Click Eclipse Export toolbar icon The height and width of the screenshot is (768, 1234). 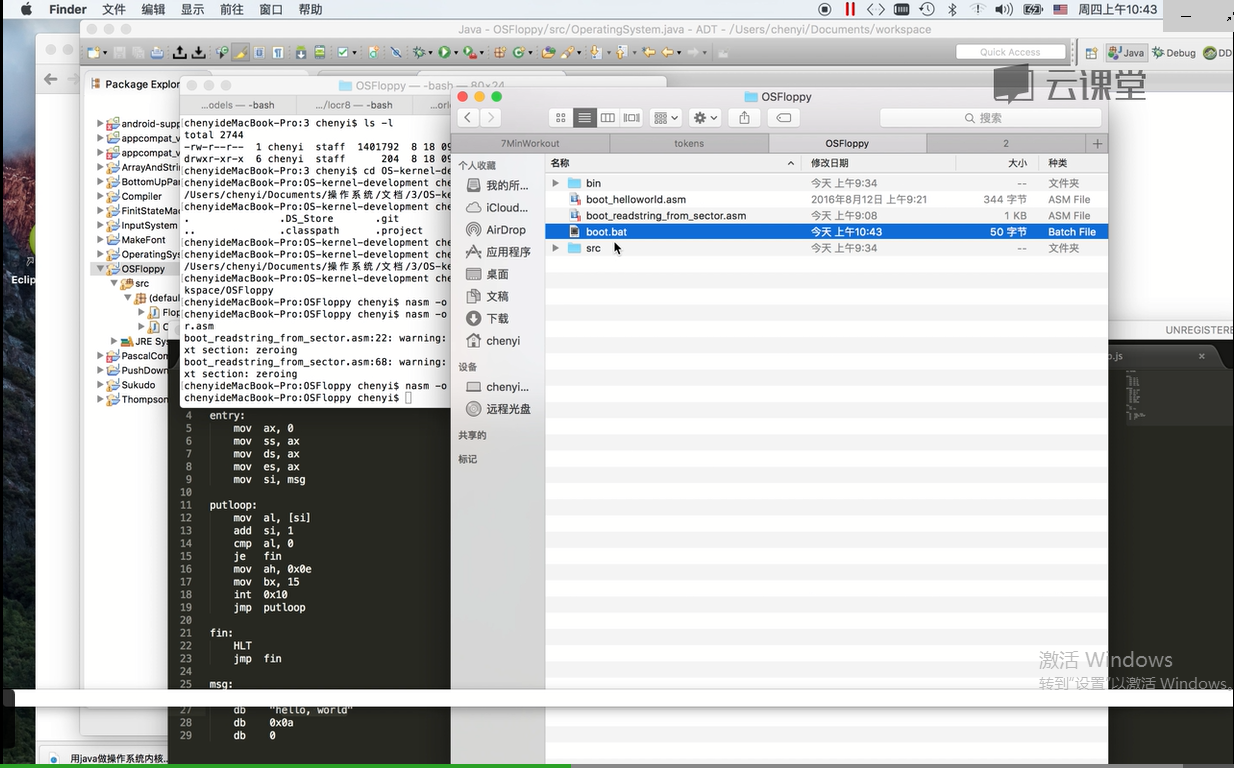coord(180,52)
